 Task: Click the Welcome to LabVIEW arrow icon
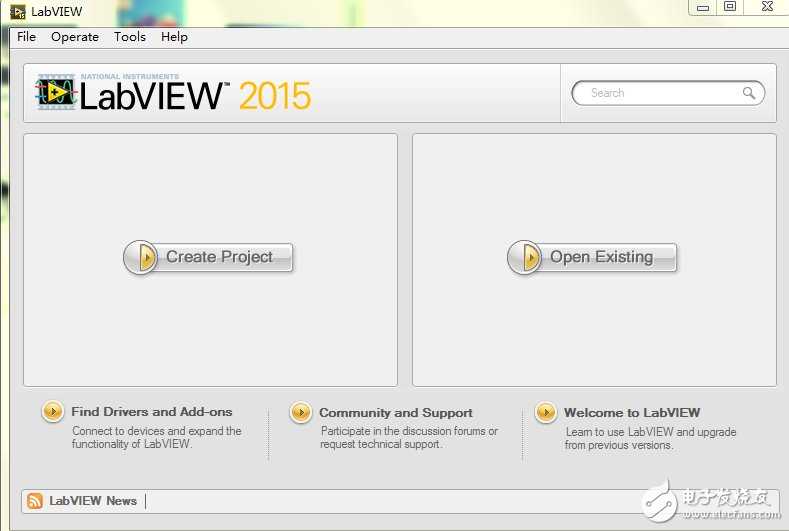pos(545,412)
